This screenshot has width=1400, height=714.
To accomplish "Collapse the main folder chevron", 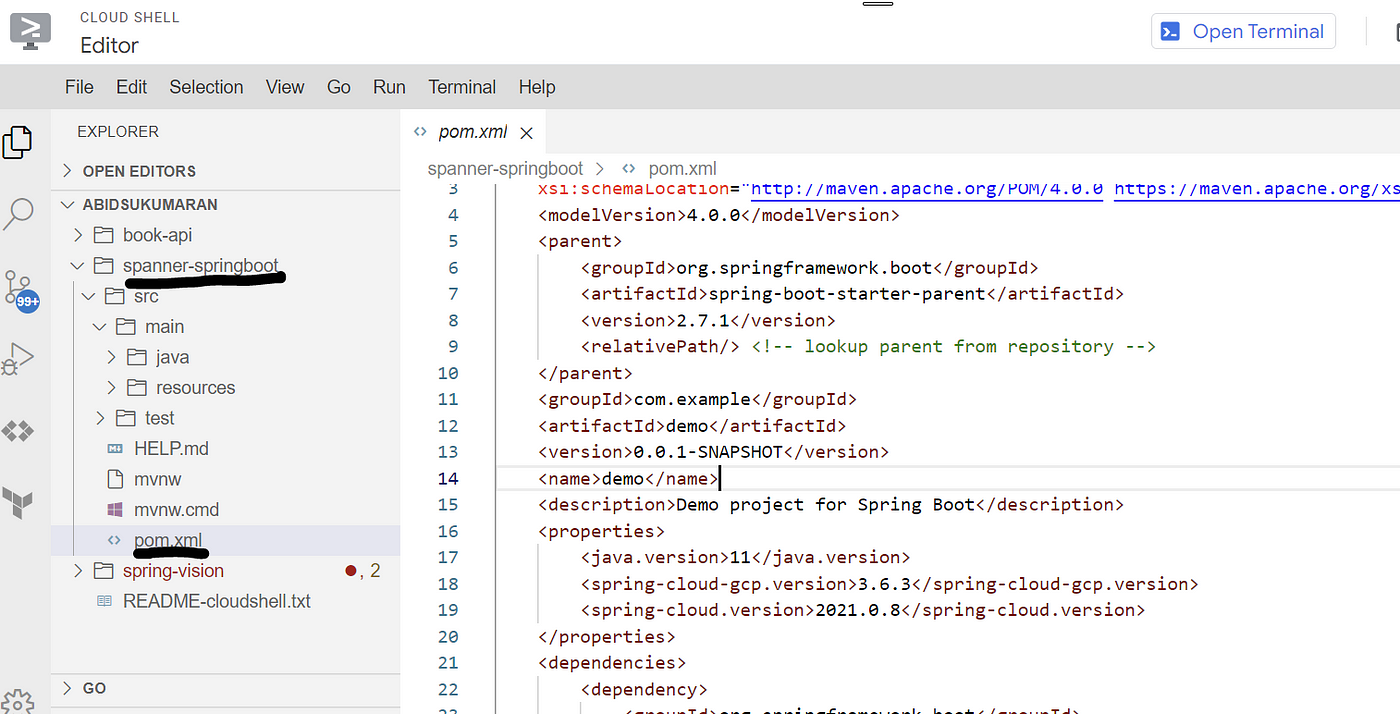I will pos(101,326).
